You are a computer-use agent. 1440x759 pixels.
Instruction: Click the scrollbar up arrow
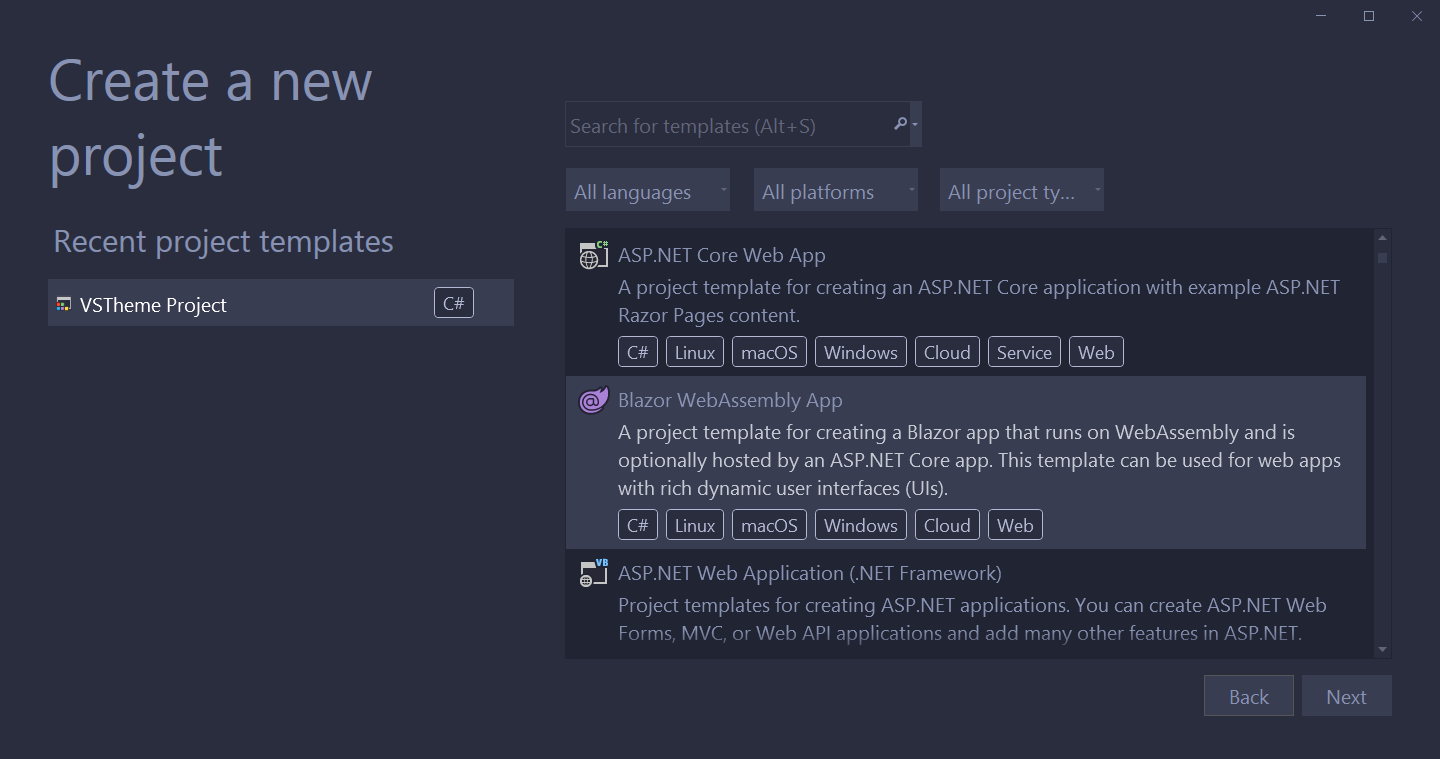(1383, 236)
